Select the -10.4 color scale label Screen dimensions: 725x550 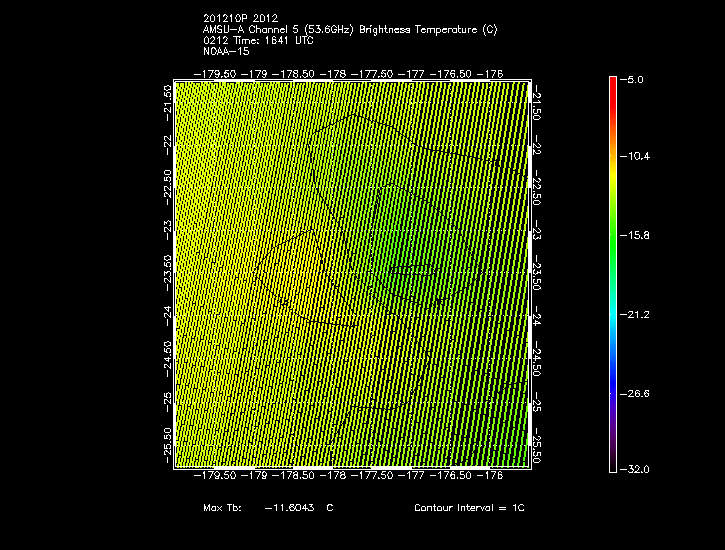[x=637, y=157]
